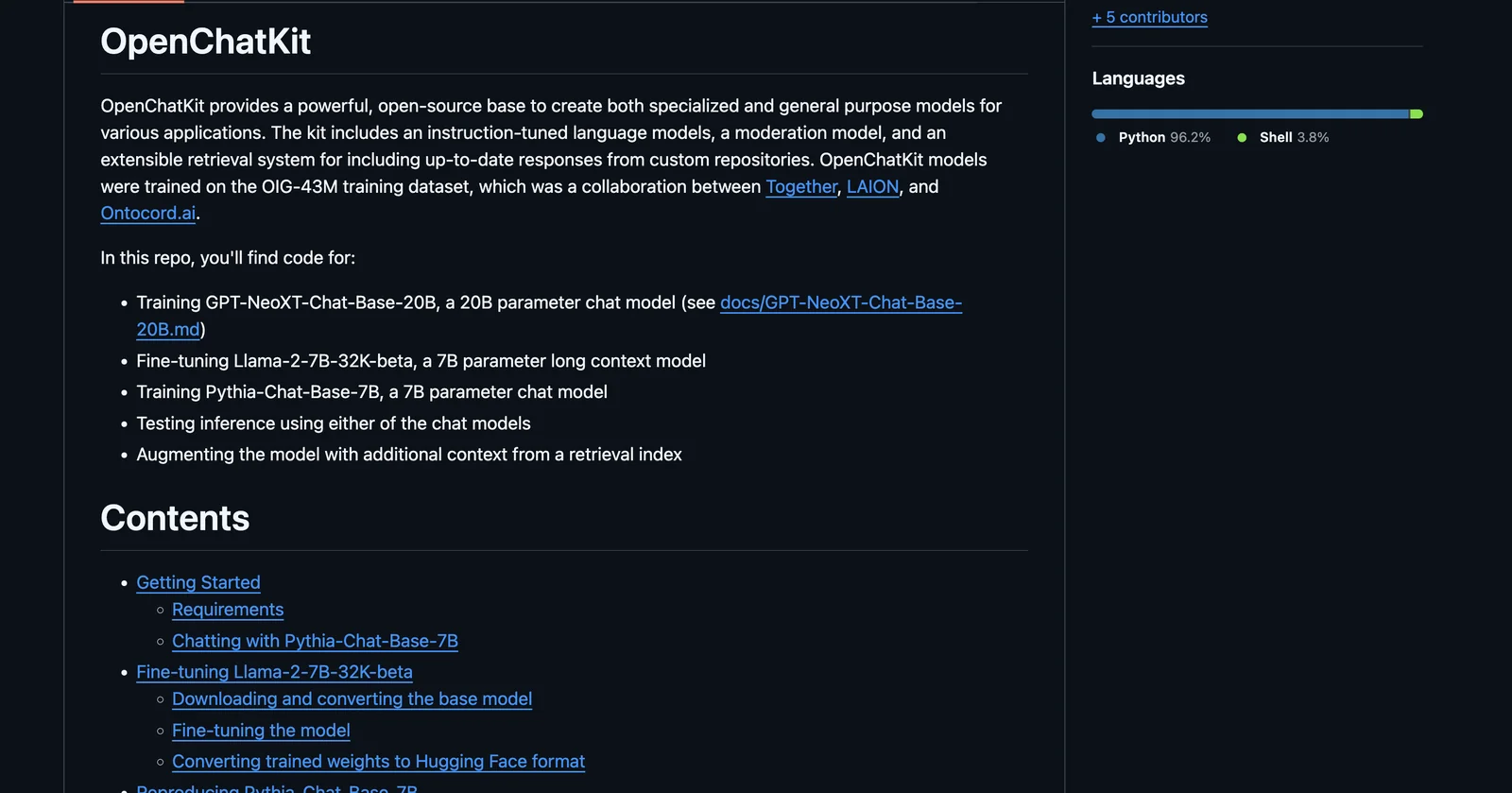Click the green Shell segment of language bar

tap(1417, 114)
